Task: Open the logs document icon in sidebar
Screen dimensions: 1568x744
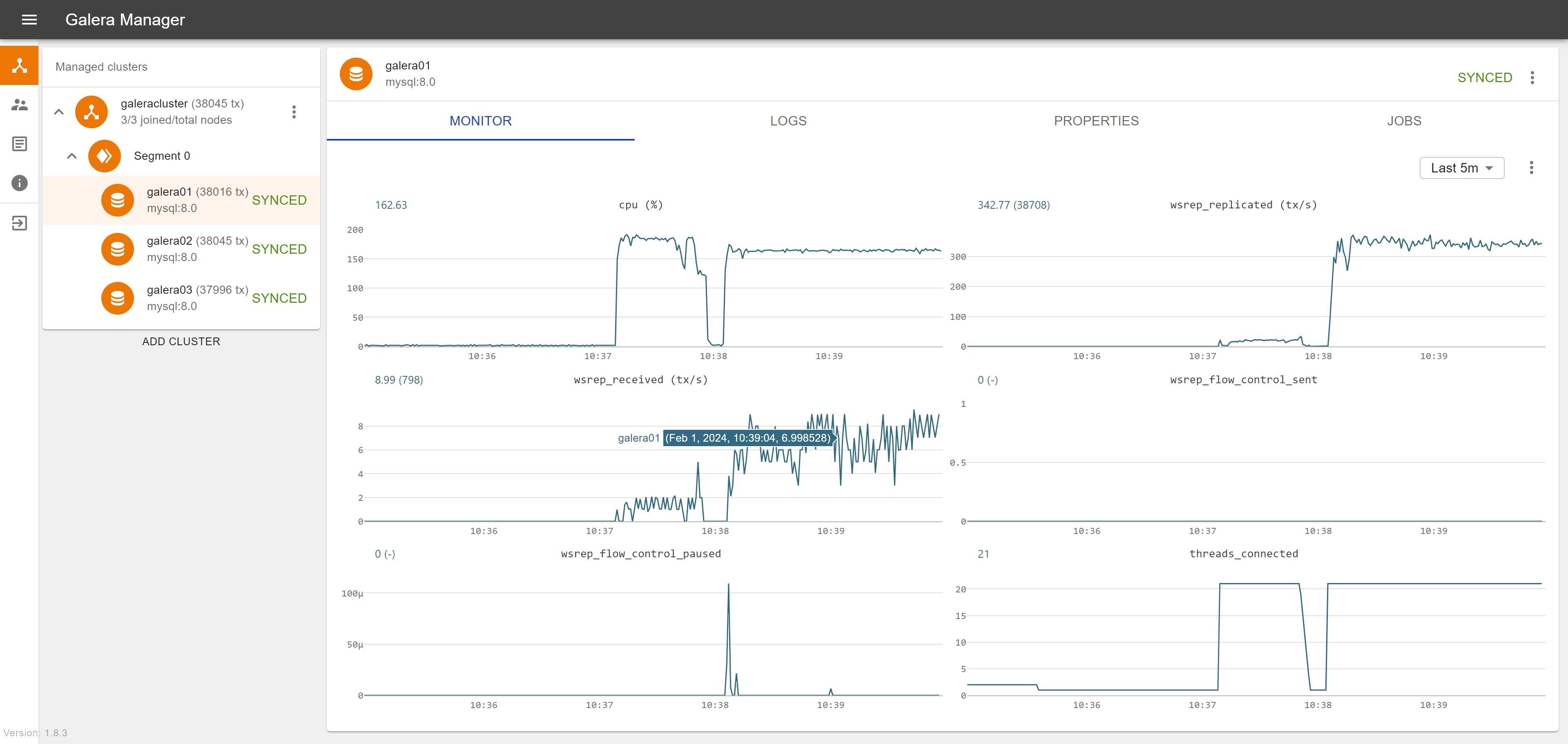Action: pyautogui.click(x=20, y=144)
